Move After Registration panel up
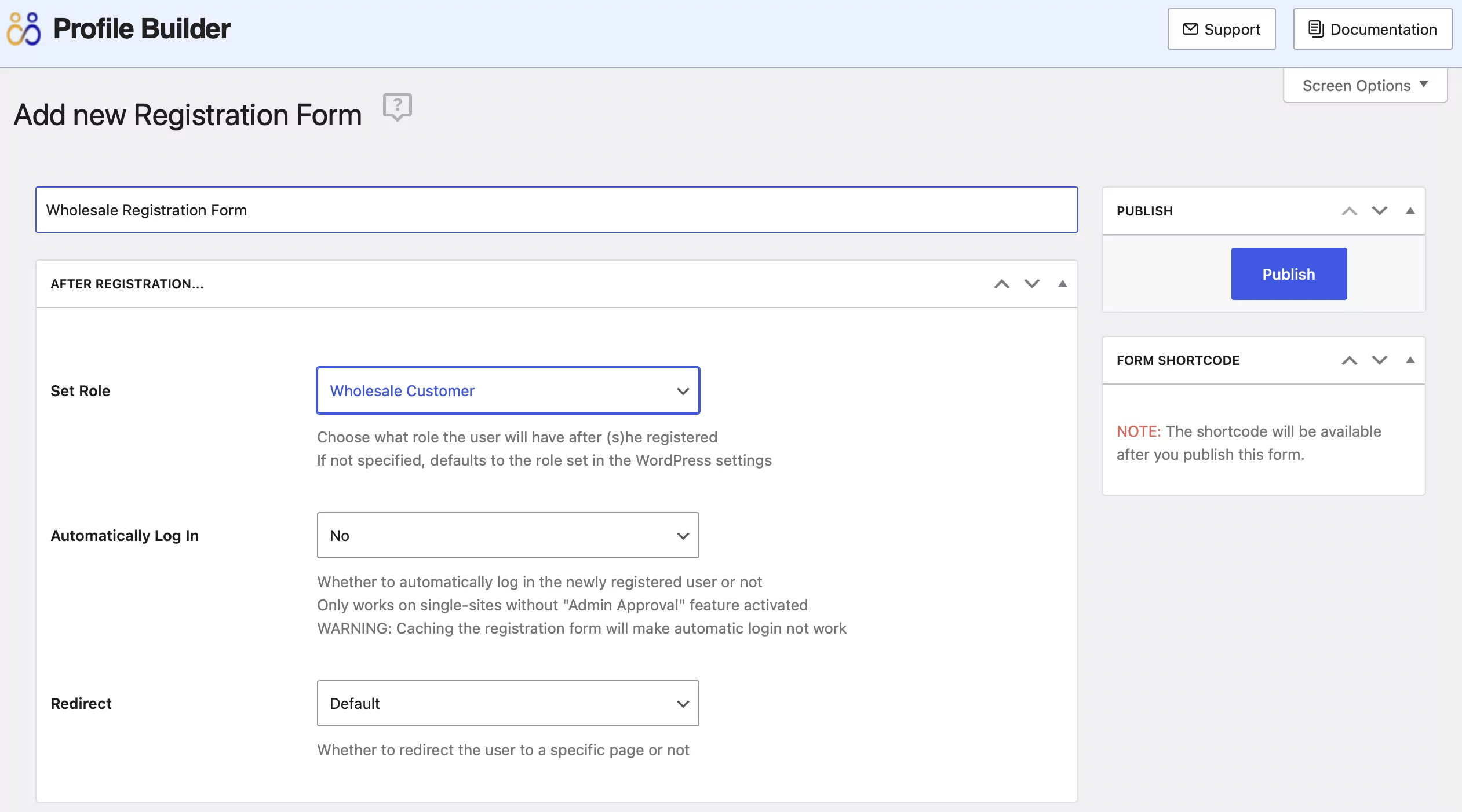This screenshot has width=1462, height=812. 1002,284
